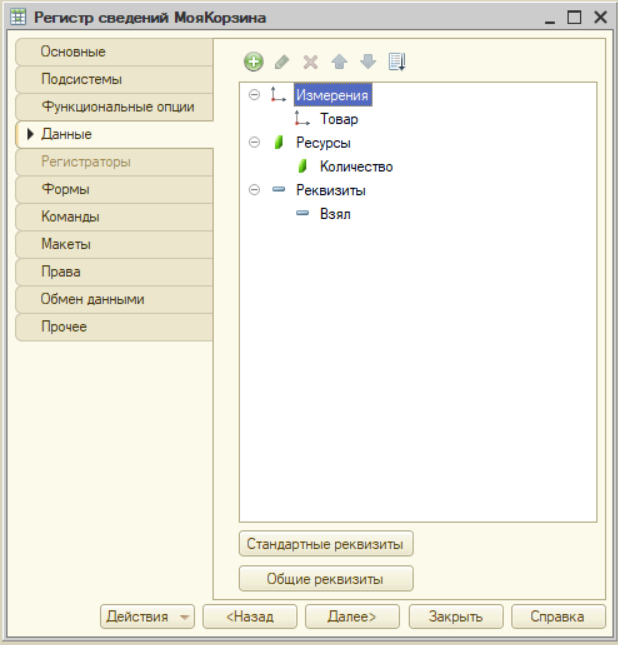Go back with the <Назад button

pos(250,616)
